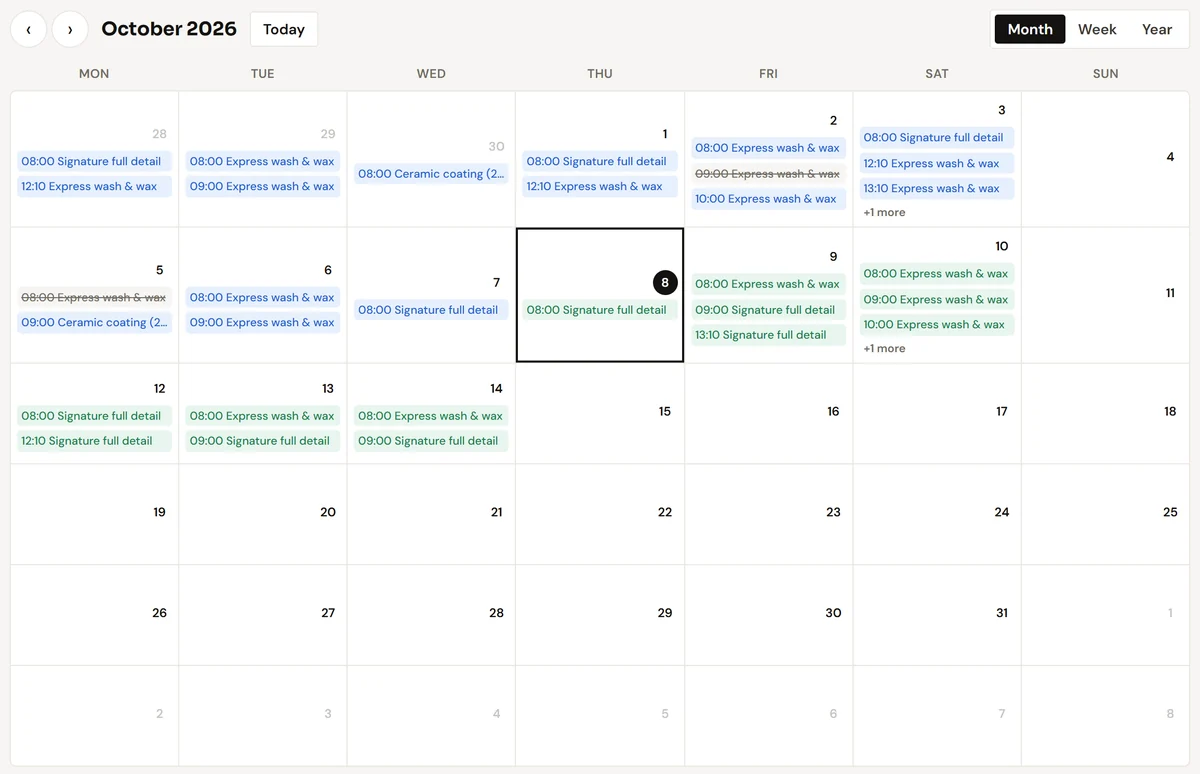Open 08:00 Express wash & wax on Oct 9
This screenshot has width=1200, height=774.
(768, 284)
